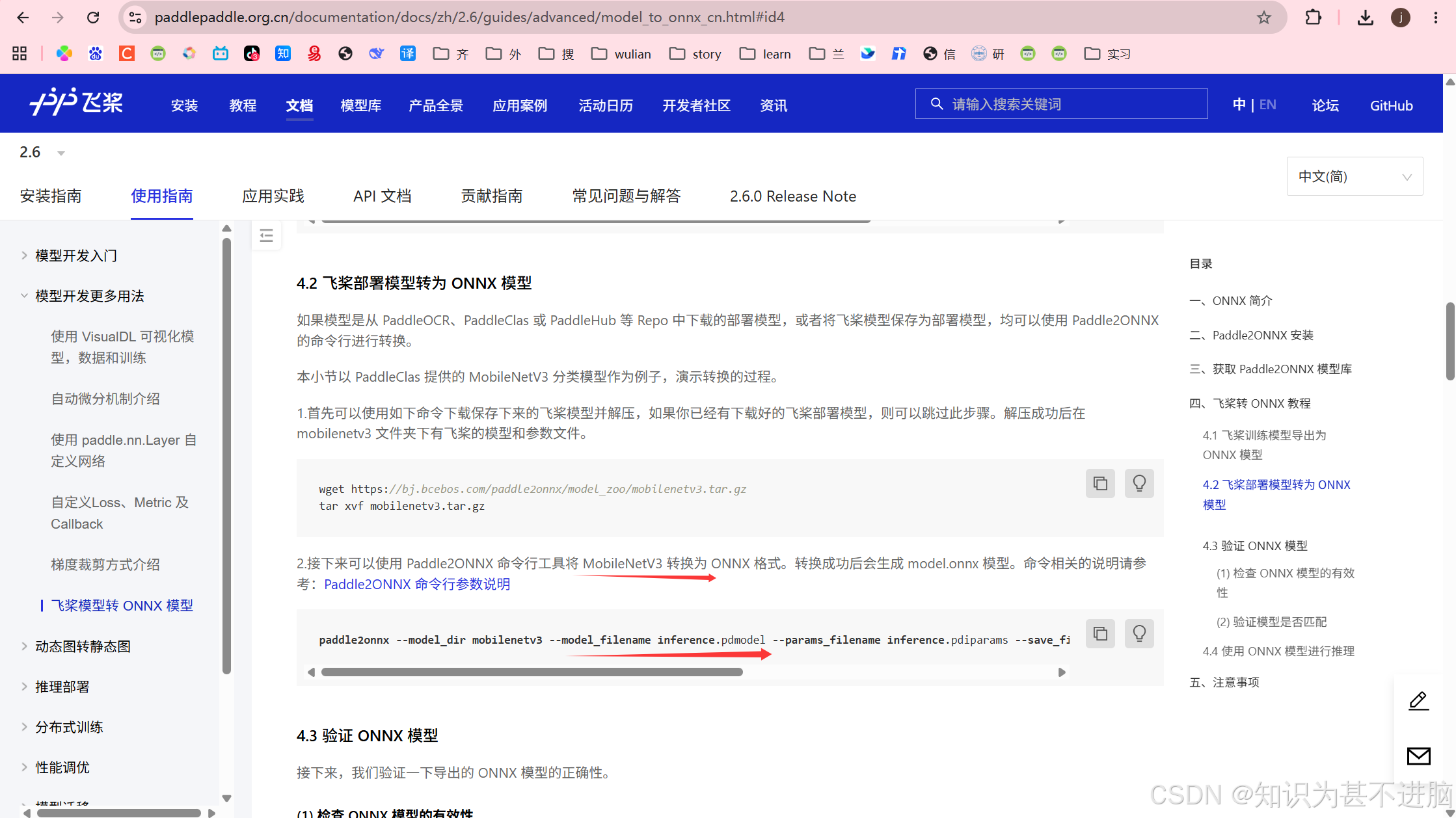The height and width of the screenshot is (818, 1456).
Task: Open the Baidu paw bookmark icon
Action: pyautogui.click(x=96, y=53)
